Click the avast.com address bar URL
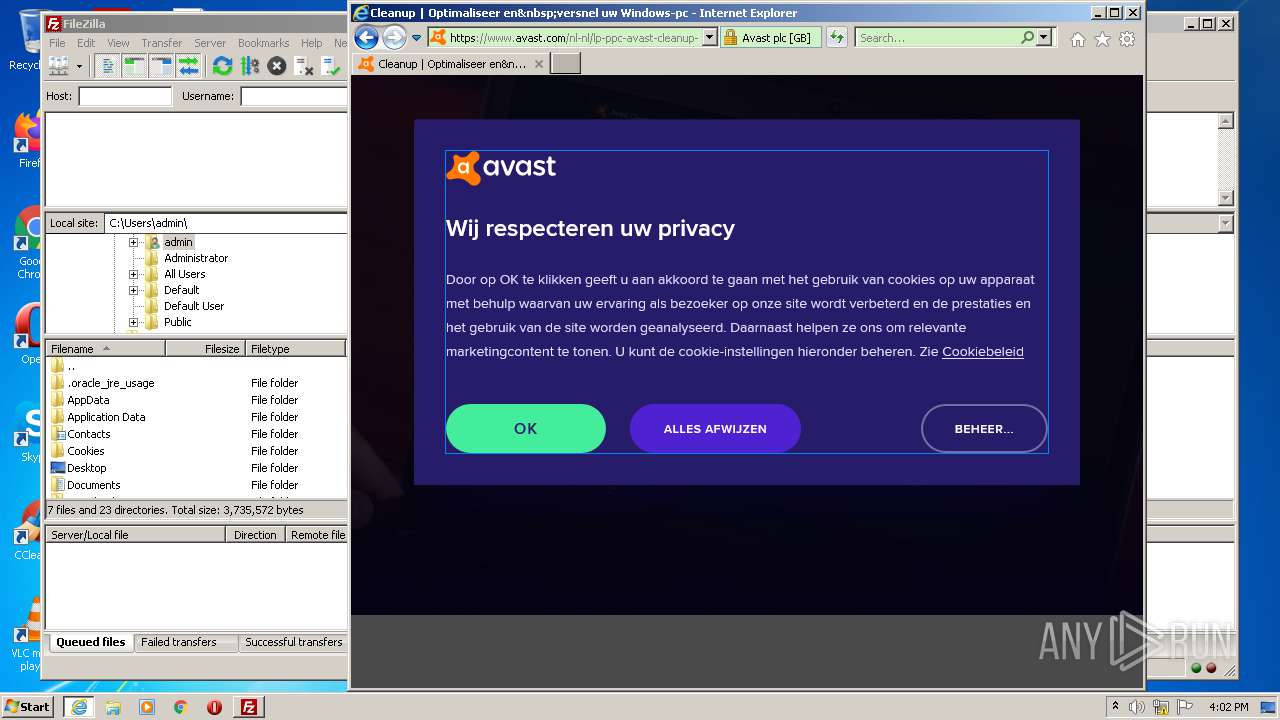 pyautogui.click(x=573, y=38)
